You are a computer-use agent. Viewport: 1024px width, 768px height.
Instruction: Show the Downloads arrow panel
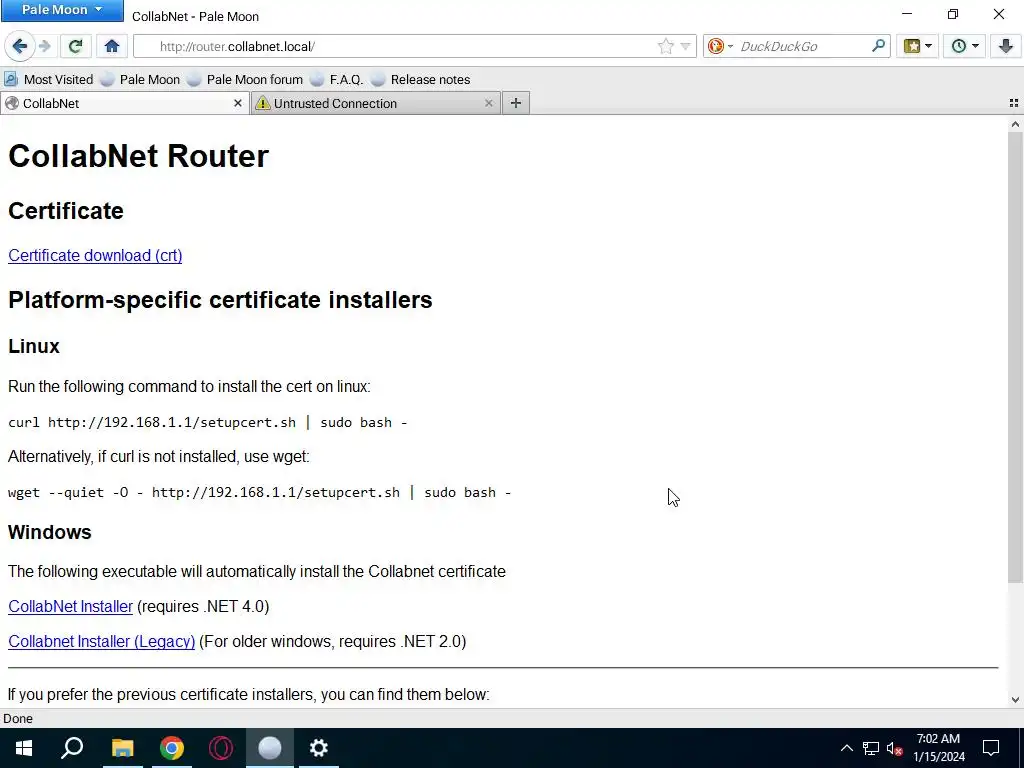(x=1006, y=46)
